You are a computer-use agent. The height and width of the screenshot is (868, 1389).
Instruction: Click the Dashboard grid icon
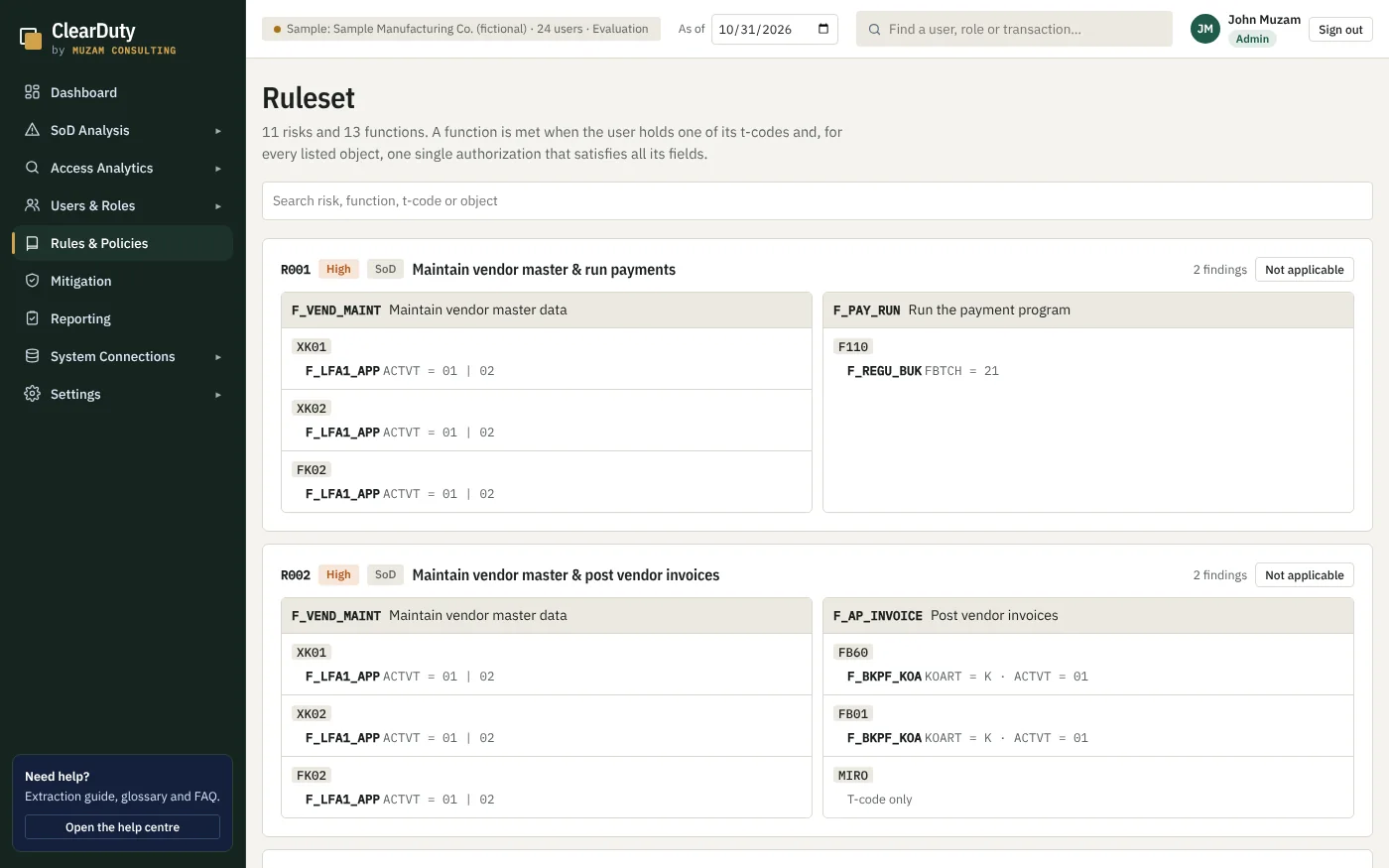(x=32, y=92)
